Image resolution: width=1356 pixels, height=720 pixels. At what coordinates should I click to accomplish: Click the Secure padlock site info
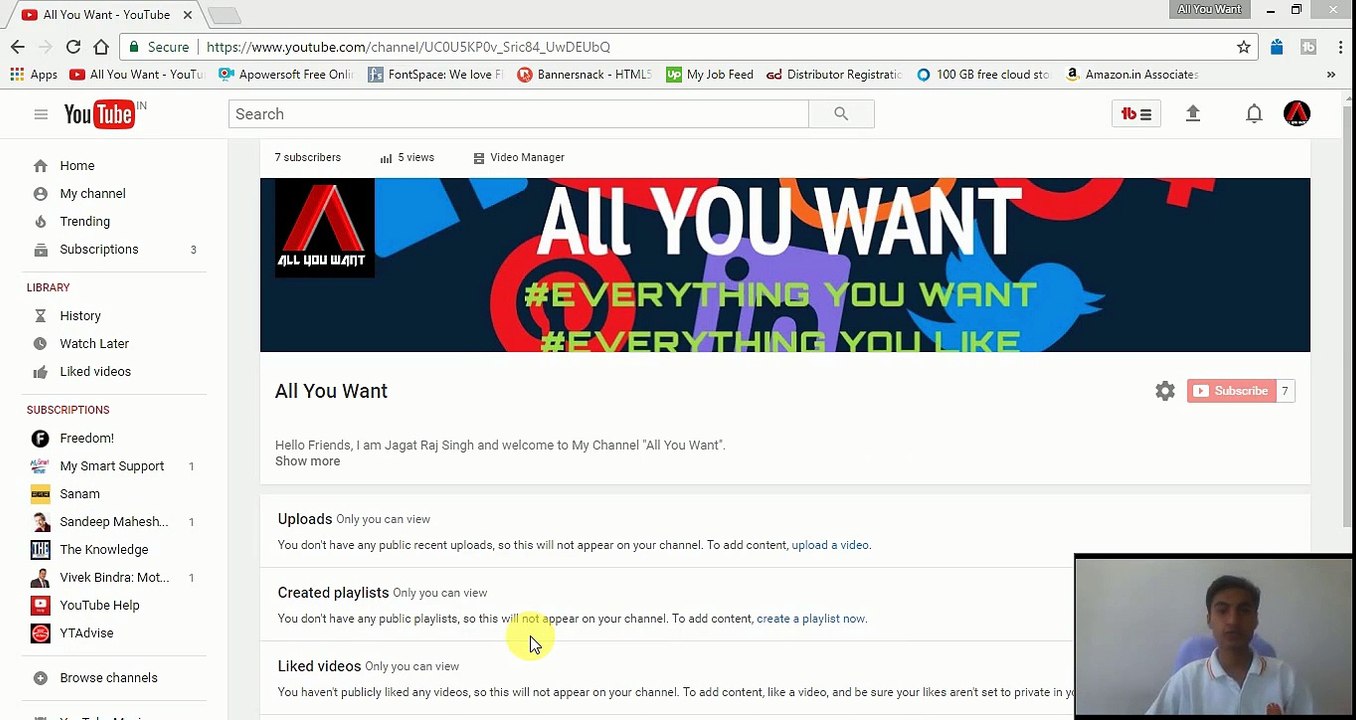(159, 47)
